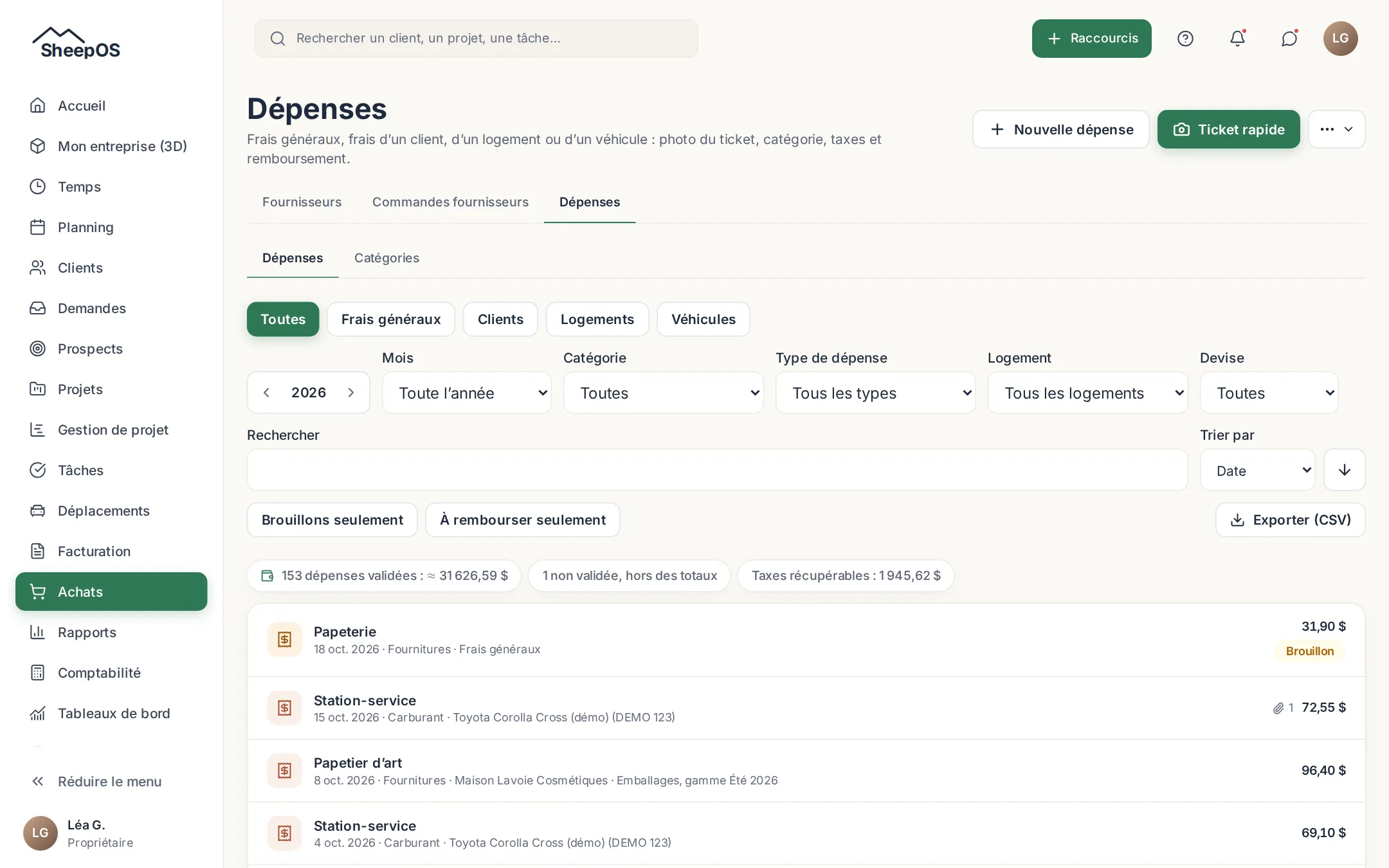Open the Demandes inbox

tap(111, 308)
